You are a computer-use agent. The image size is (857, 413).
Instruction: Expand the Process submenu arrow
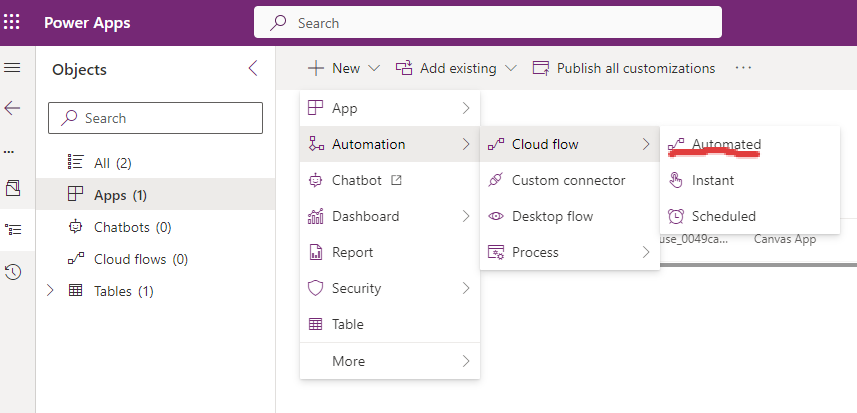(646, 252)
